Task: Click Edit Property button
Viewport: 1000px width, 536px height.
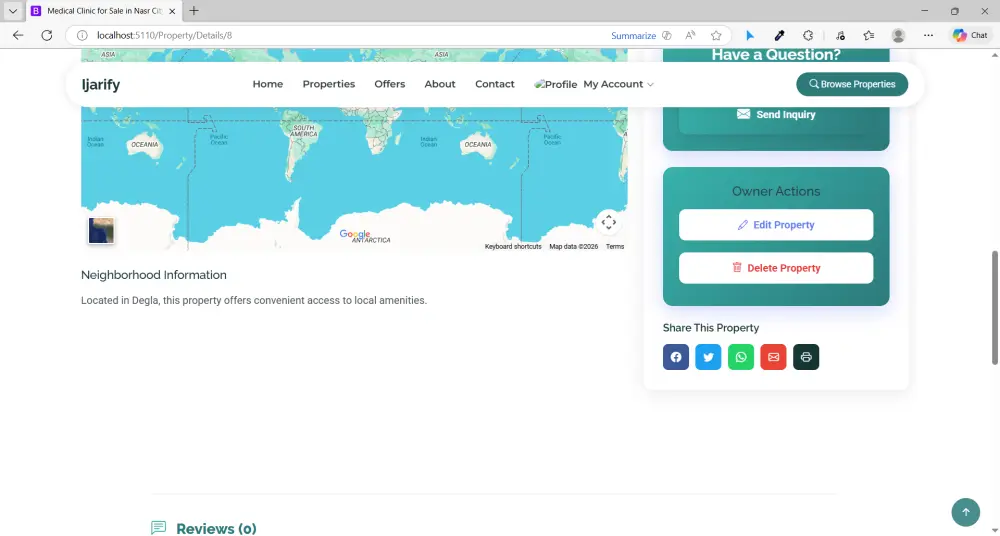Action: pos(776,225)
